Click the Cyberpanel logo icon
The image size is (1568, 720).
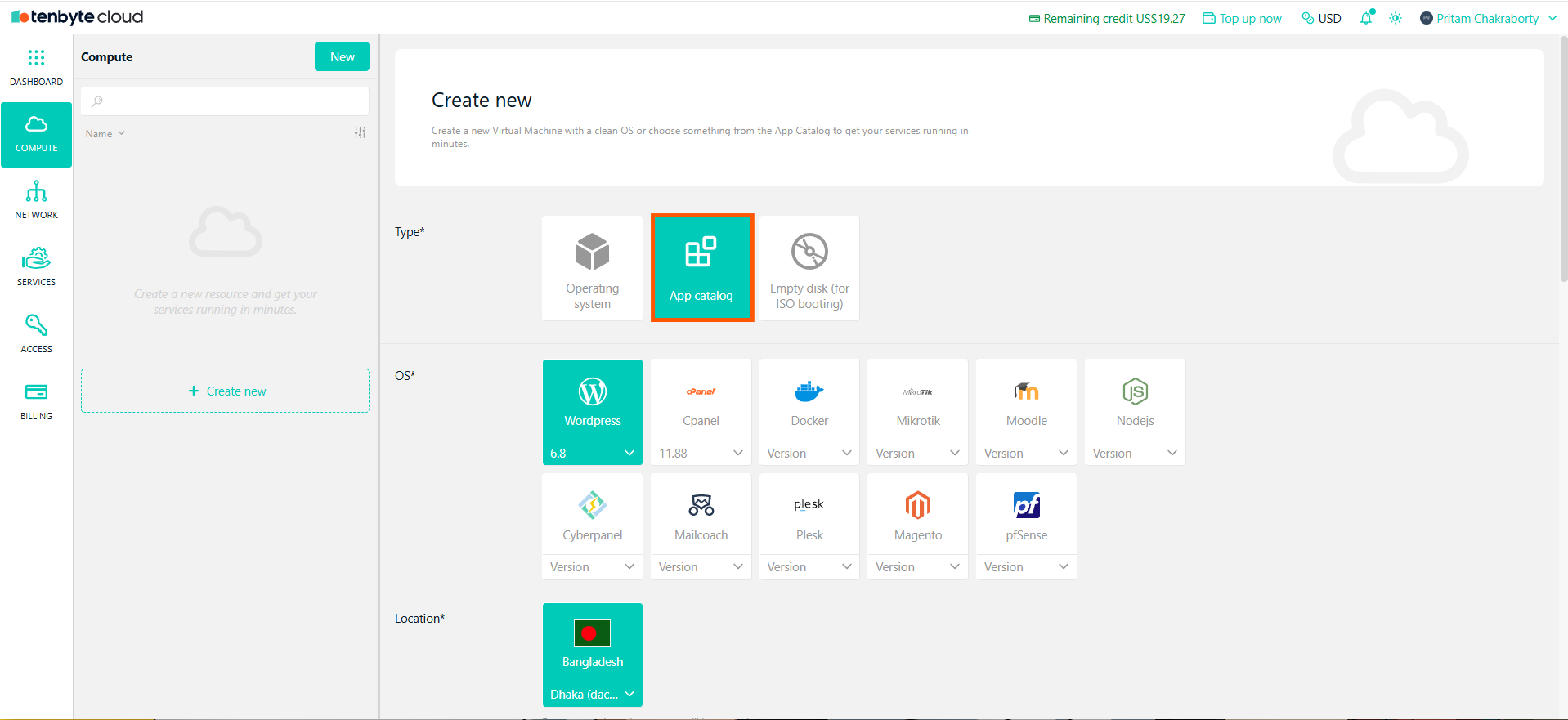coord(593,505)
